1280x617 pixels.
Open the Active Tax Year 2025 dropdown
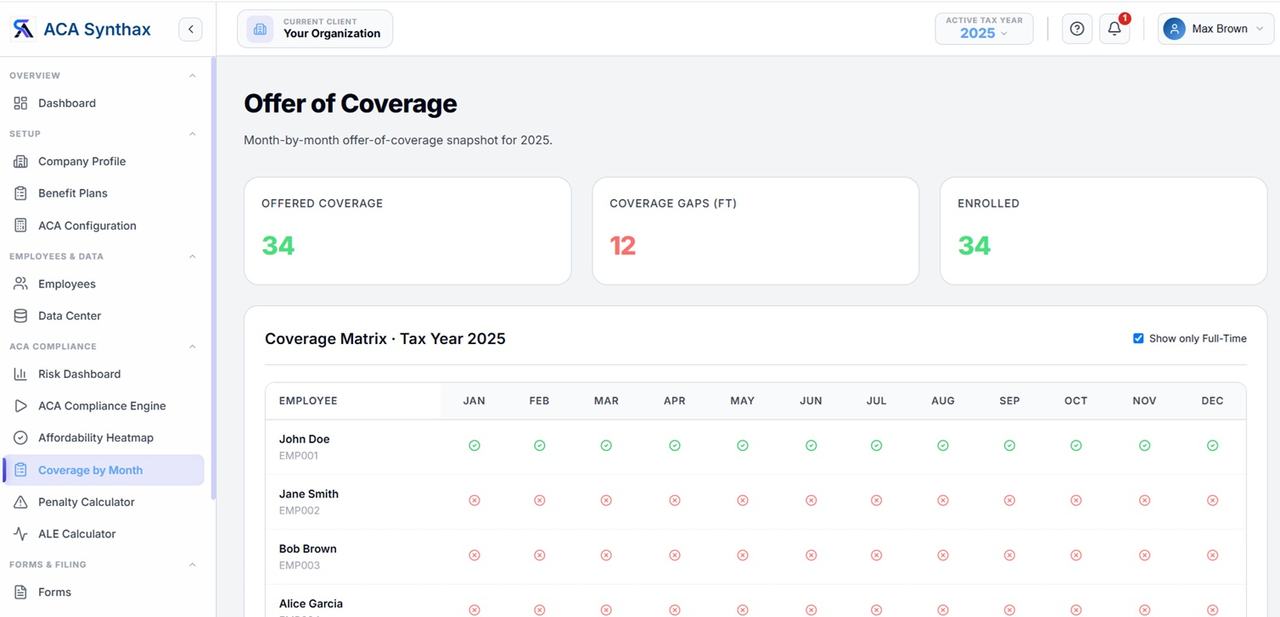click(984, 28)
